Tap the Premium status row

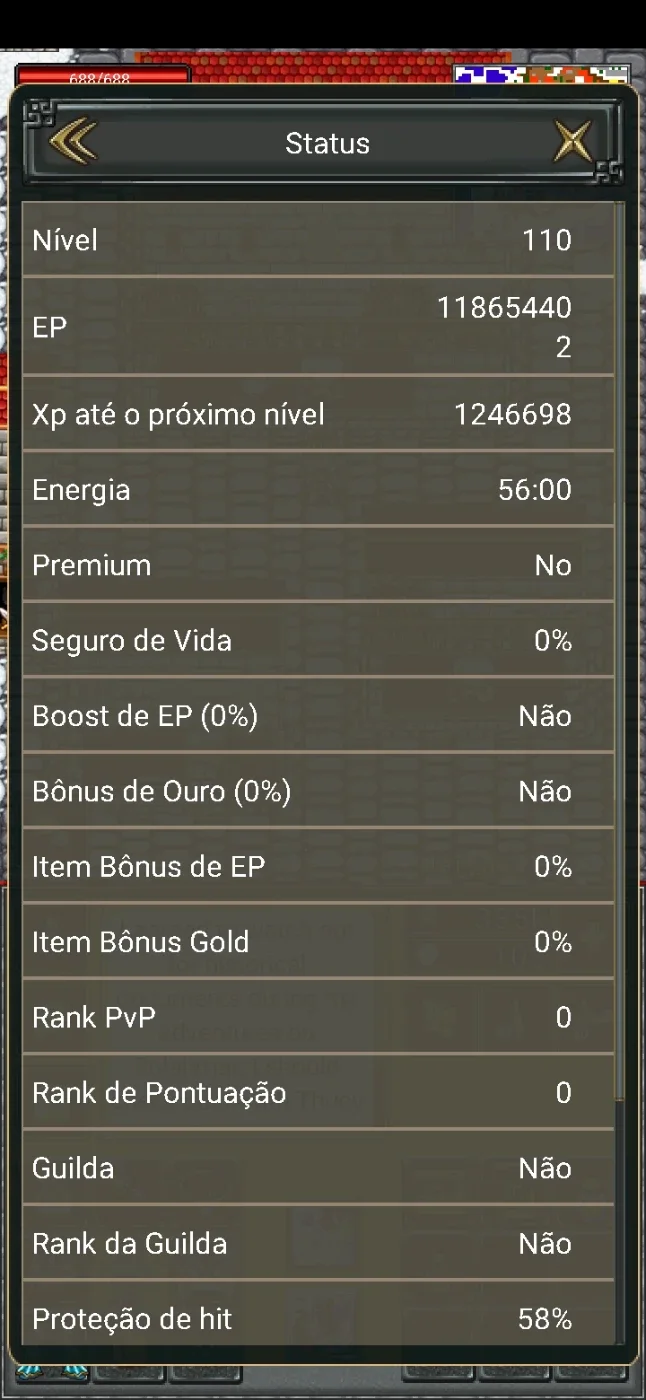point(318,565)
